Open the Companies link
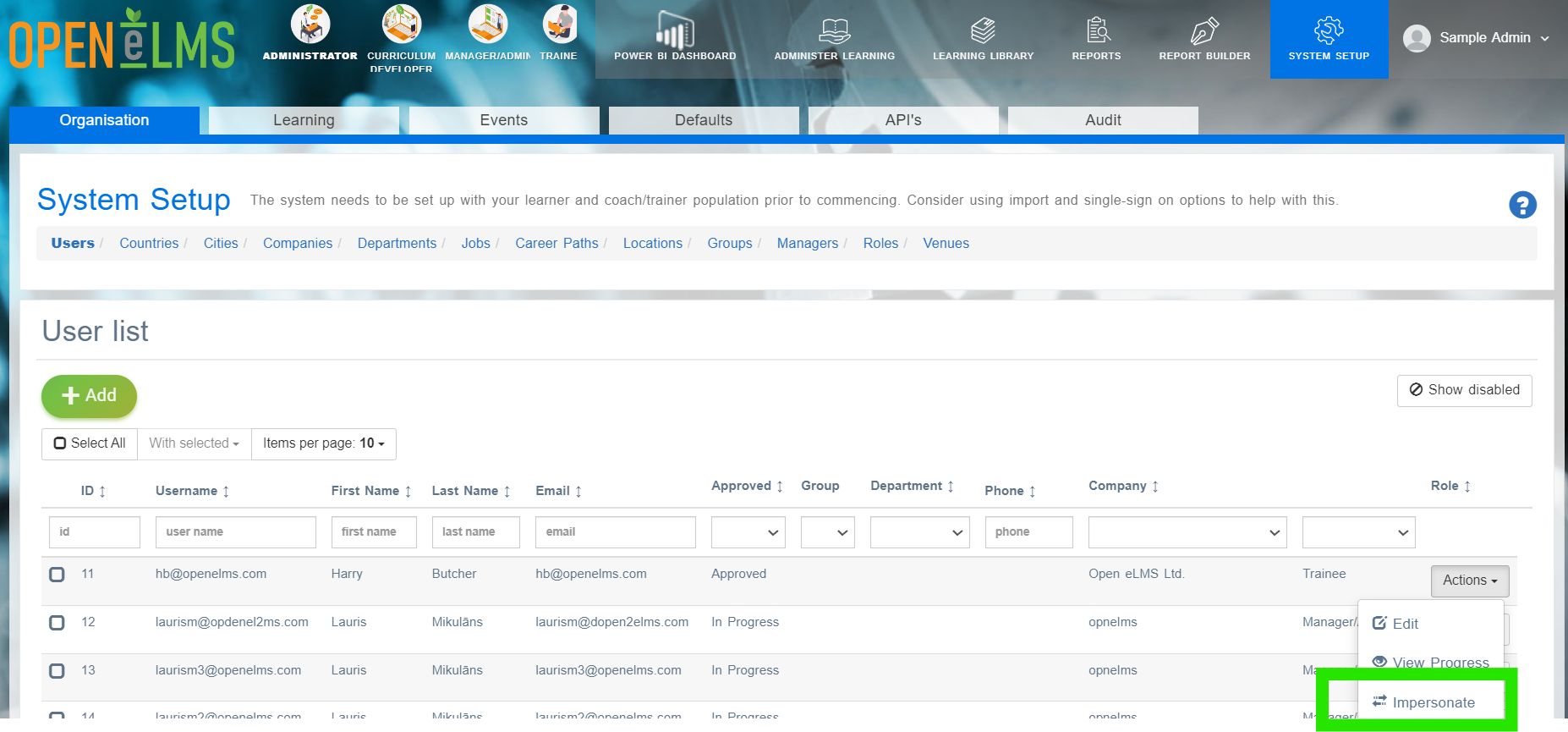 tap(298, 244)
